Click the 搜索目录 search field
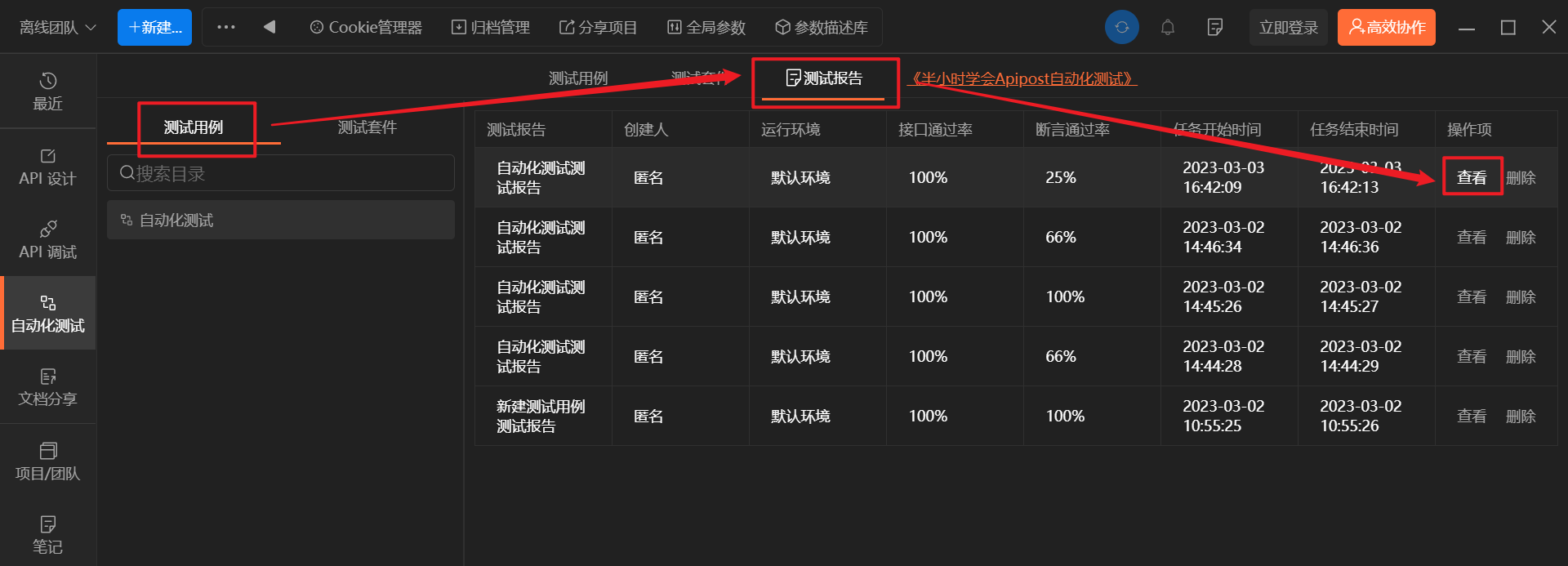The width and height of the screenshot is (1568, 566). click(281, 173)
